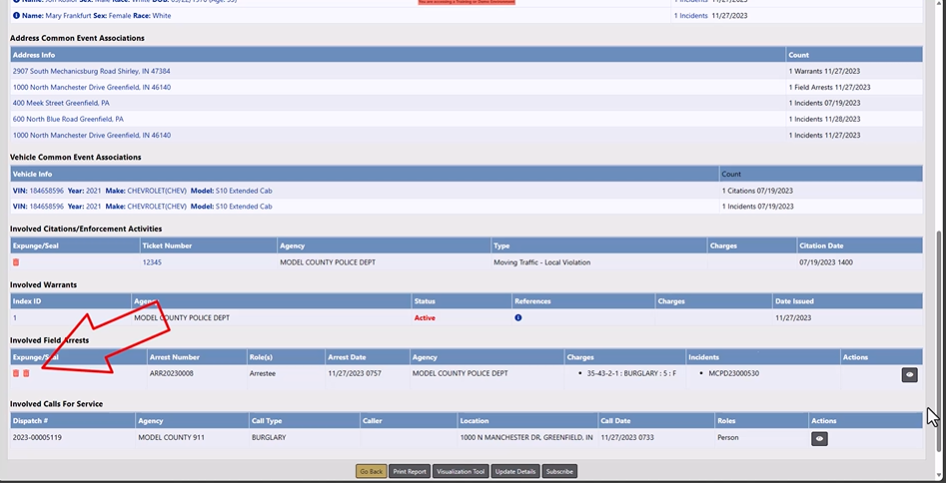
Task: Open the 600 North Blue Road address
Action: point(68,119)
